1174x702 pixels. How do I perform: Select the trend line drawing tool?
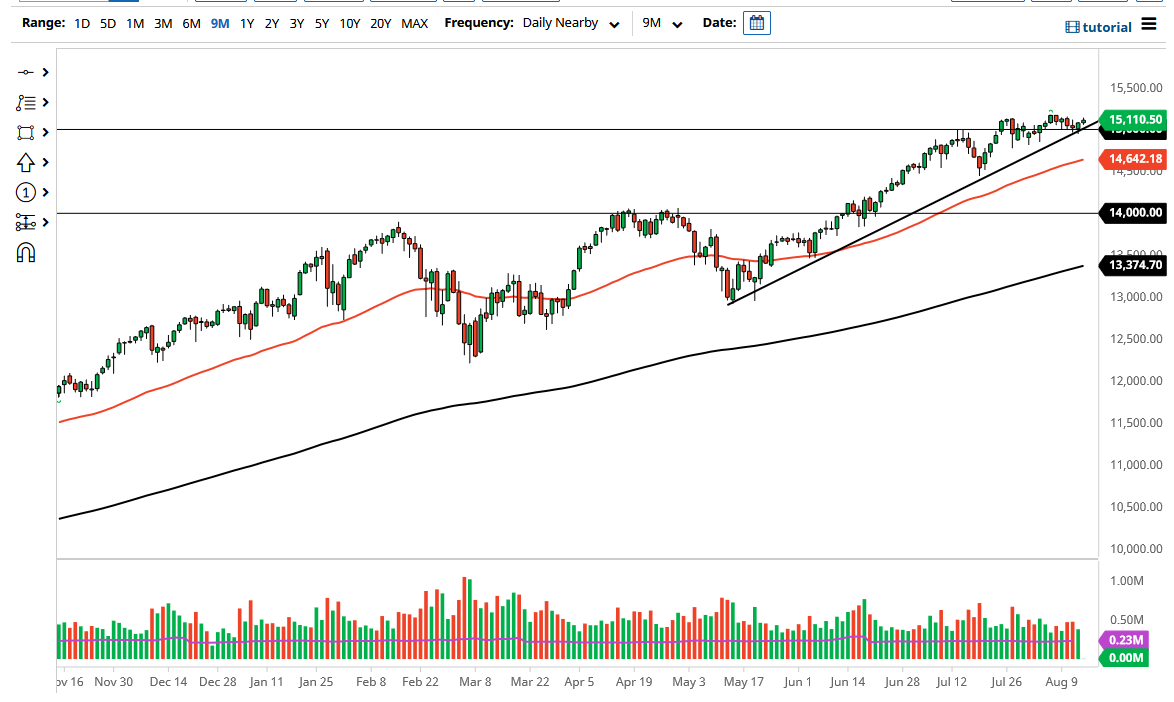click(25, 72)
